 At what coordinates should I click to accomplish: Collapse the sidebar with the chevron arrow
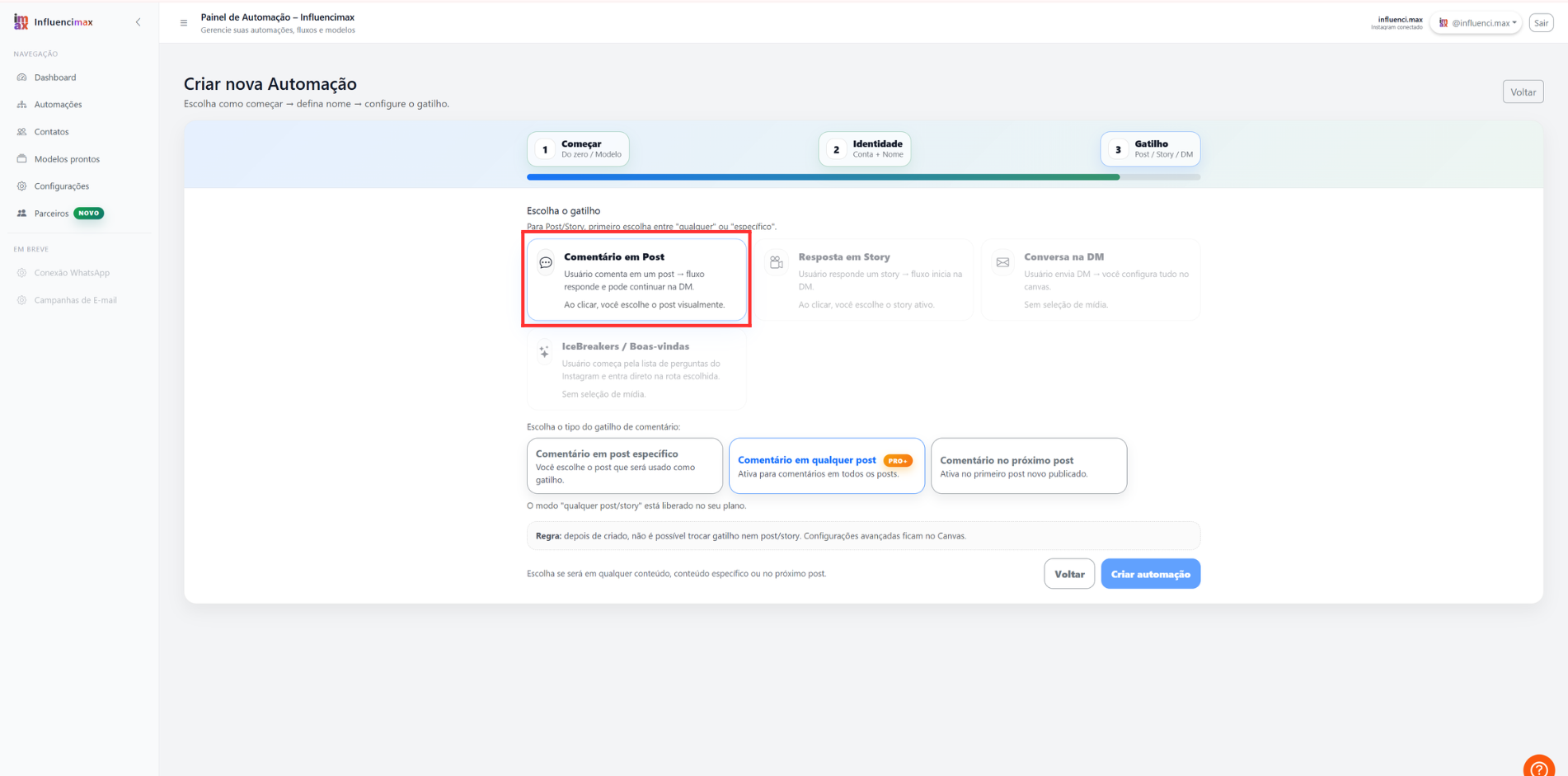point(138,22)
